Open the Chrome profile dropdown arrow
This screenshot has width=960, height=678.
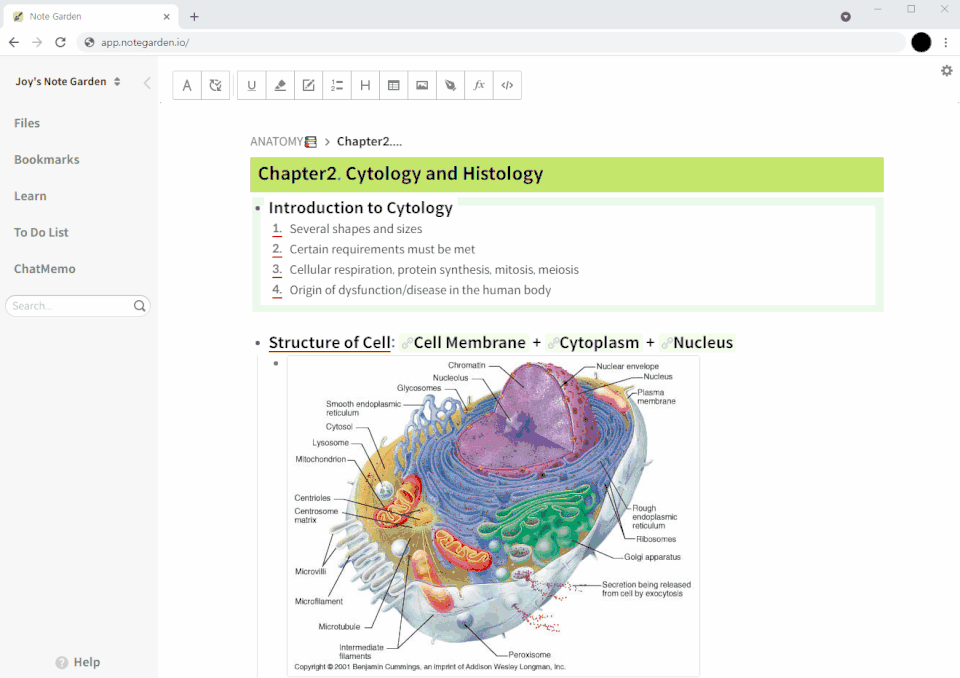click(845, 17)
